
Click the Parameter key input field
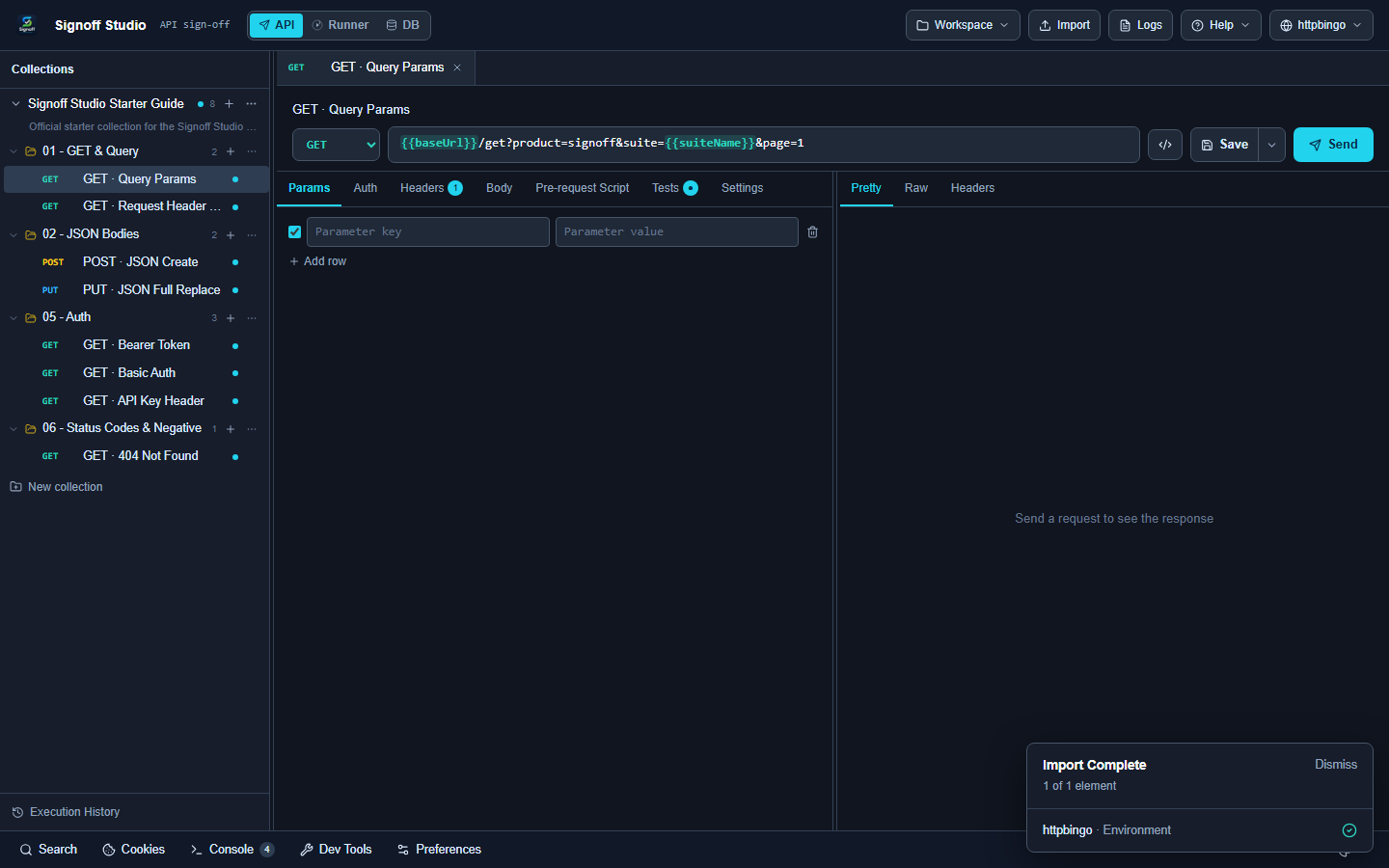[x=428, y=232]
